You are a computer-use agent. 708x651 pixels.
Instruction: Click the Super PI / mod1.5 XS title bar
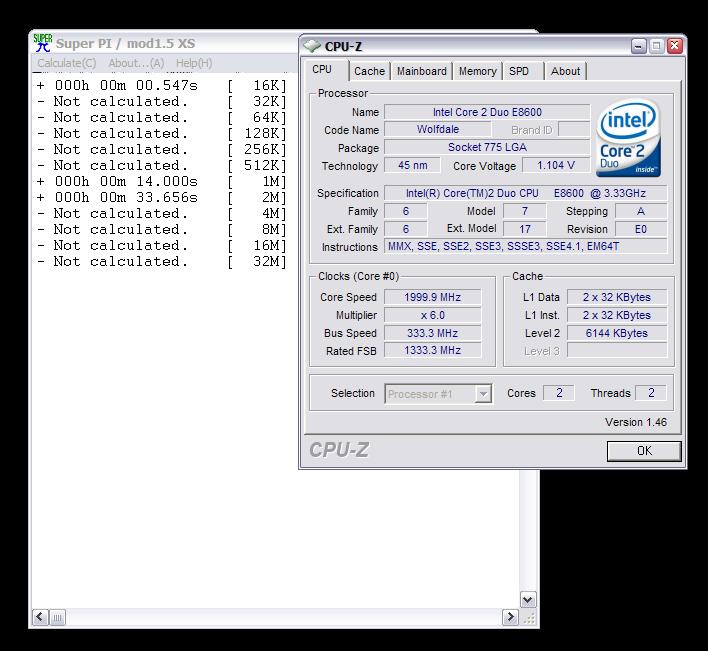[x=126, y=43]
